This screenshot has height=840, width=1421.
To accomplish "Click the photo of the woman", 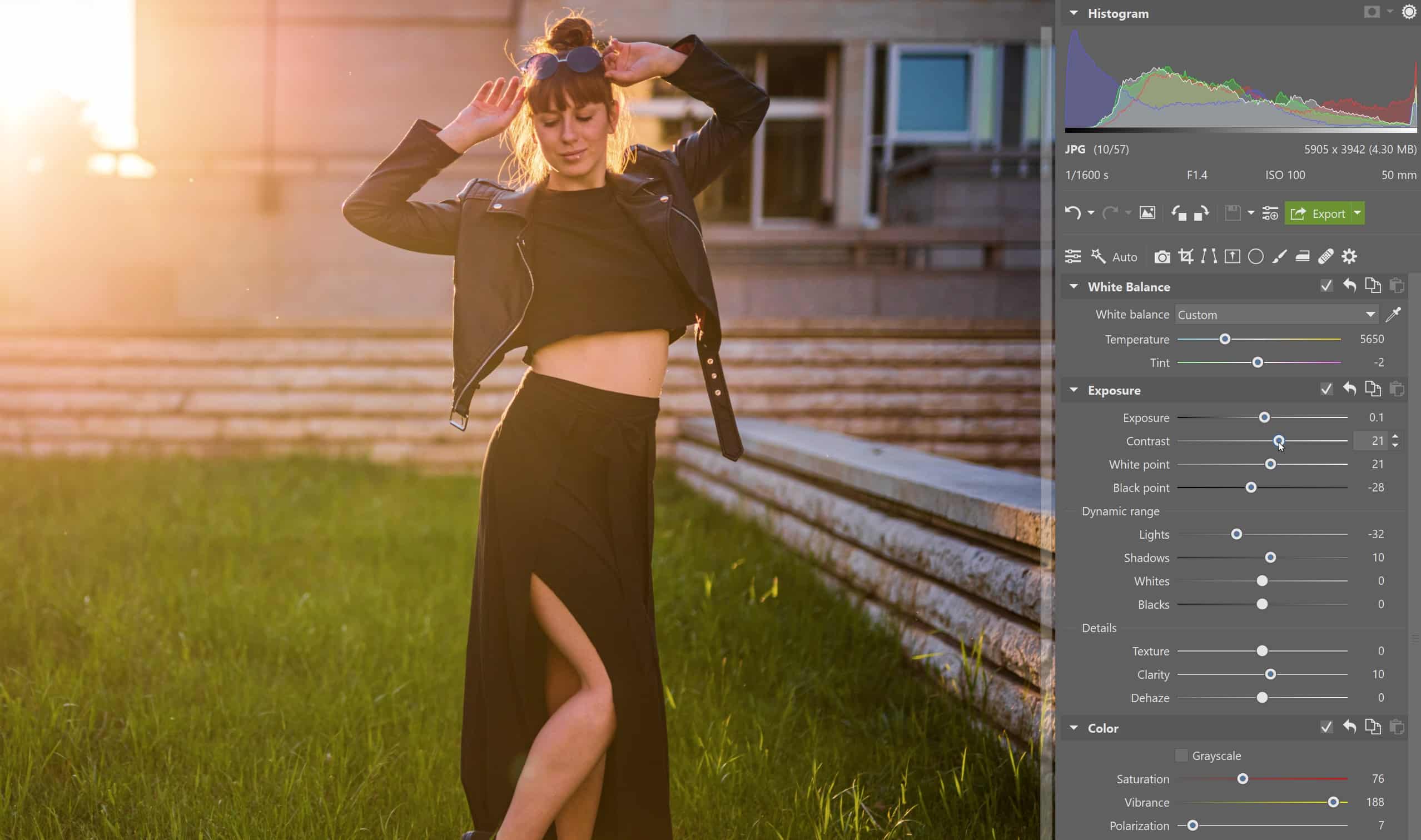I will pos(526,420).
